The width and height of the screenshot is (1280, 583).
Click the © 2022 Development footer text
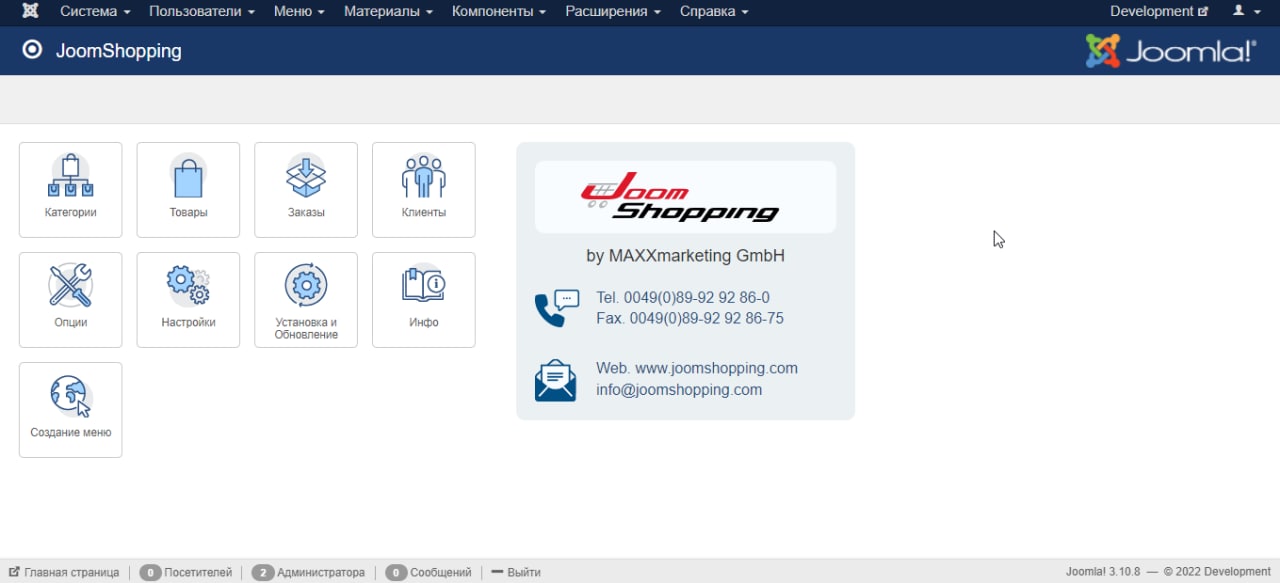click(x=1217, y=572)
